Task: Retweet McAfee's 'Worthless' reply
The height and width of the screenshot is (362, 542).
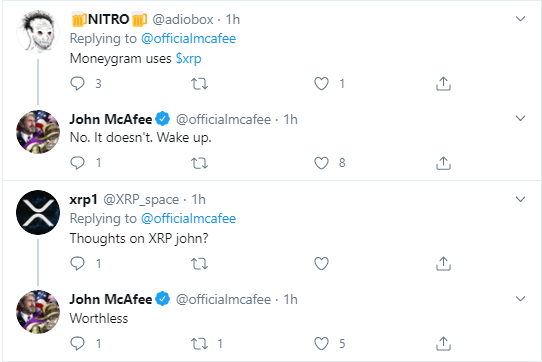Action: 199,343
